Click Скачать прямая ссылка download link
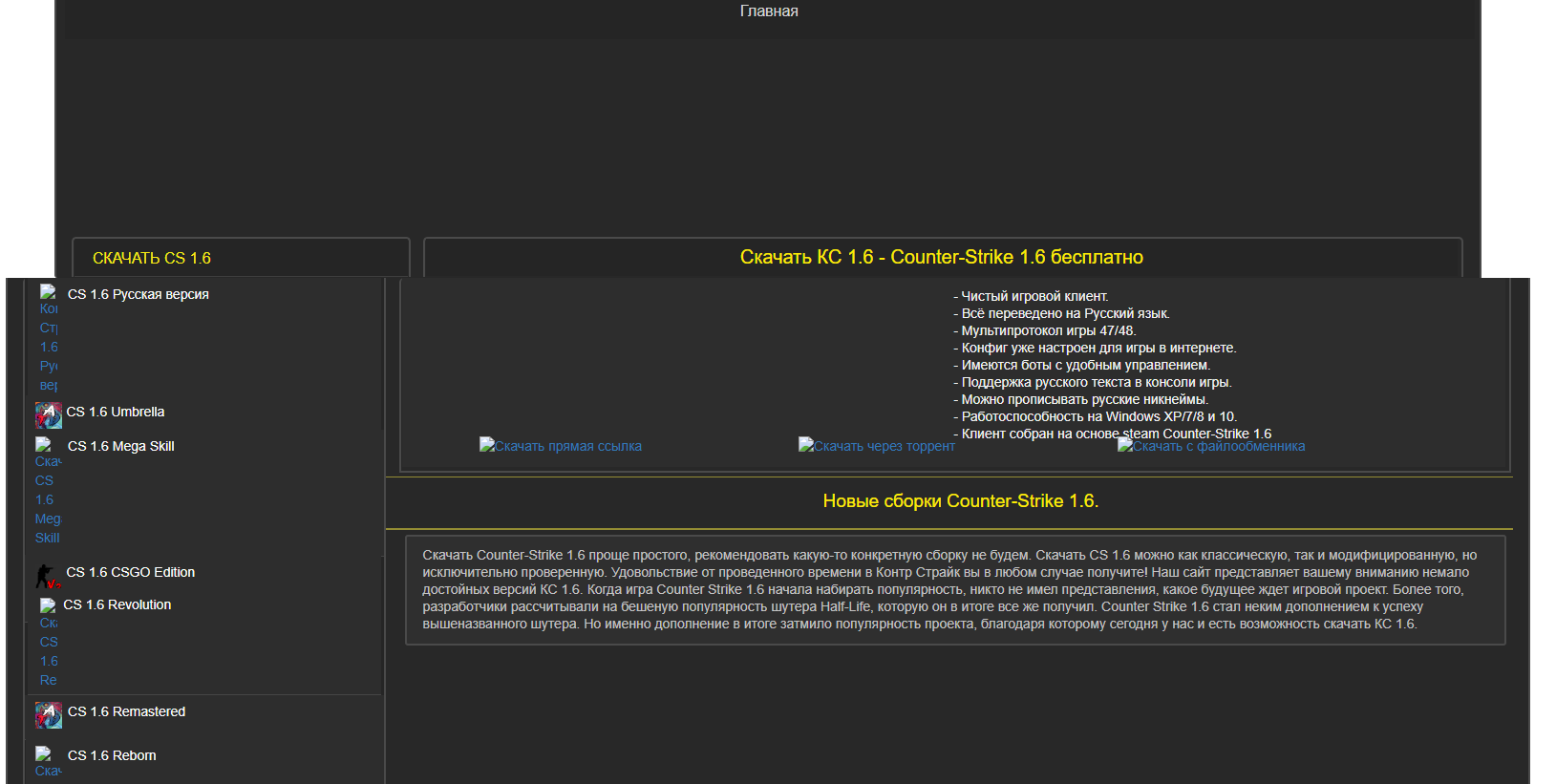 (561, 446)
